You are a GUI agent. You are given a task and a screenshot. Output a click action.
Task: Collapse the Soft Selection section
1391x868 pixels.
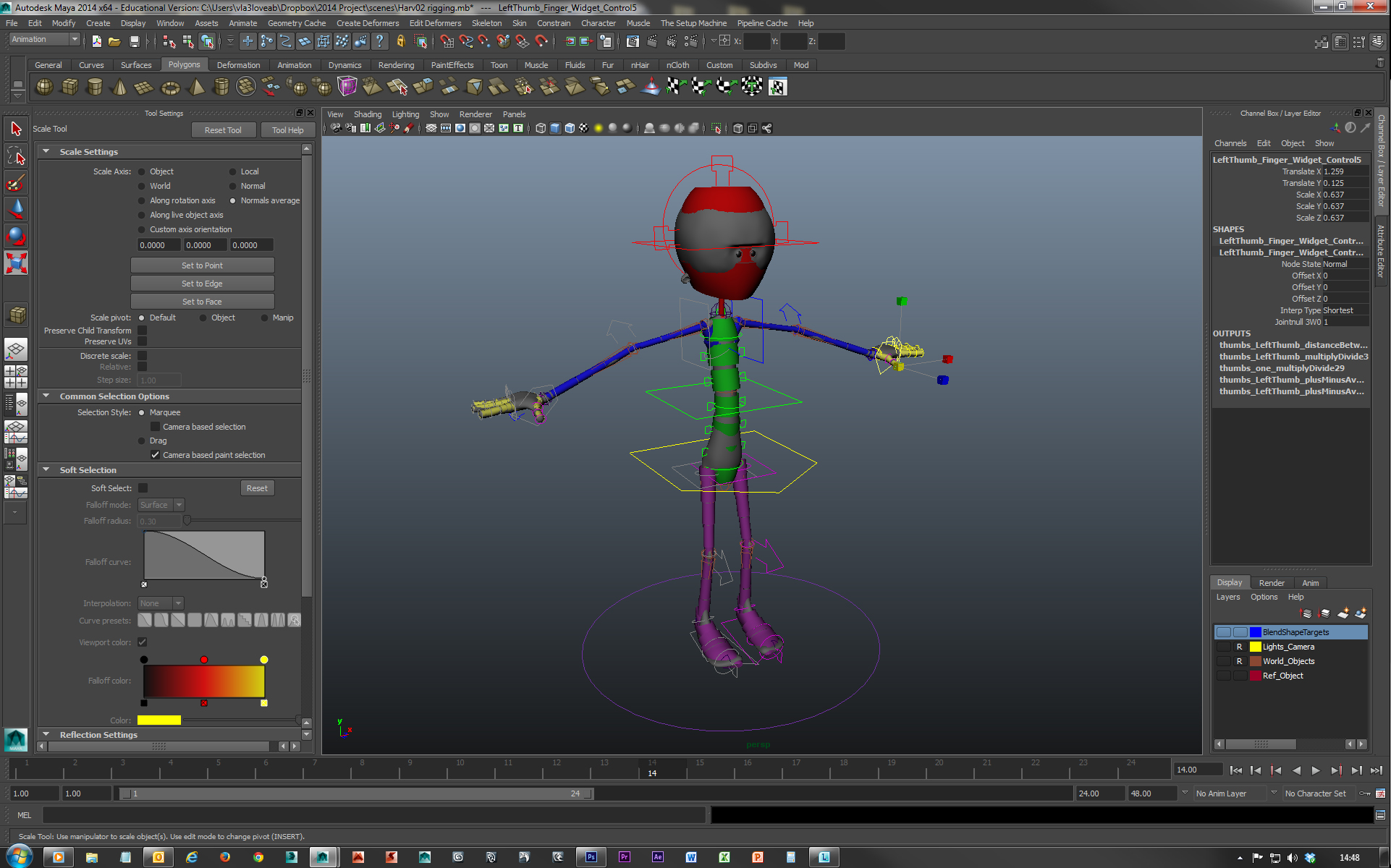click(46, 470)
